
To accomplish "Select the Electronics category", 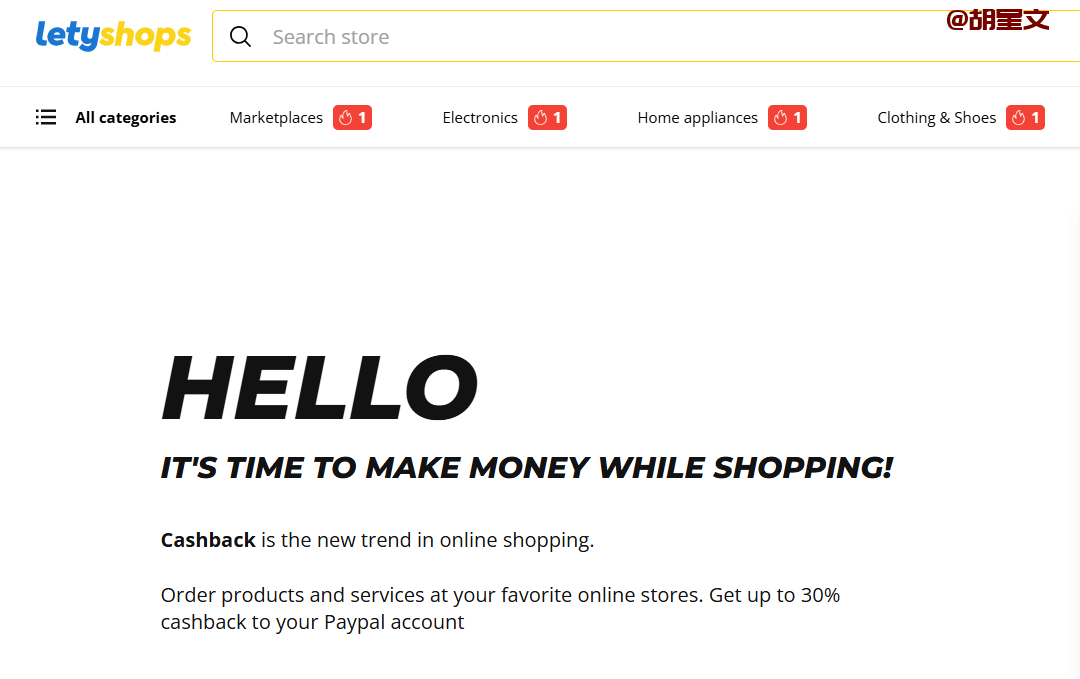I will (480, 118).
